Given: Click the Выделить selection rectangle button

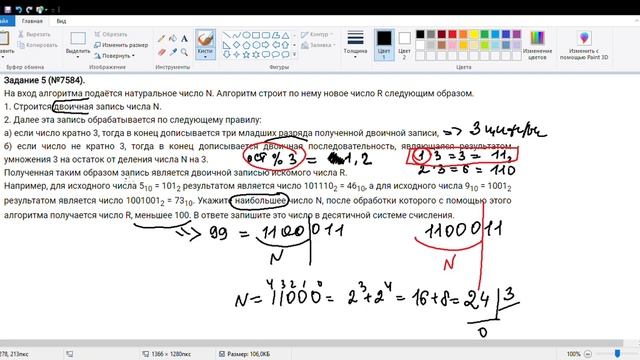Looking at the screenshot, I should 78,39.
